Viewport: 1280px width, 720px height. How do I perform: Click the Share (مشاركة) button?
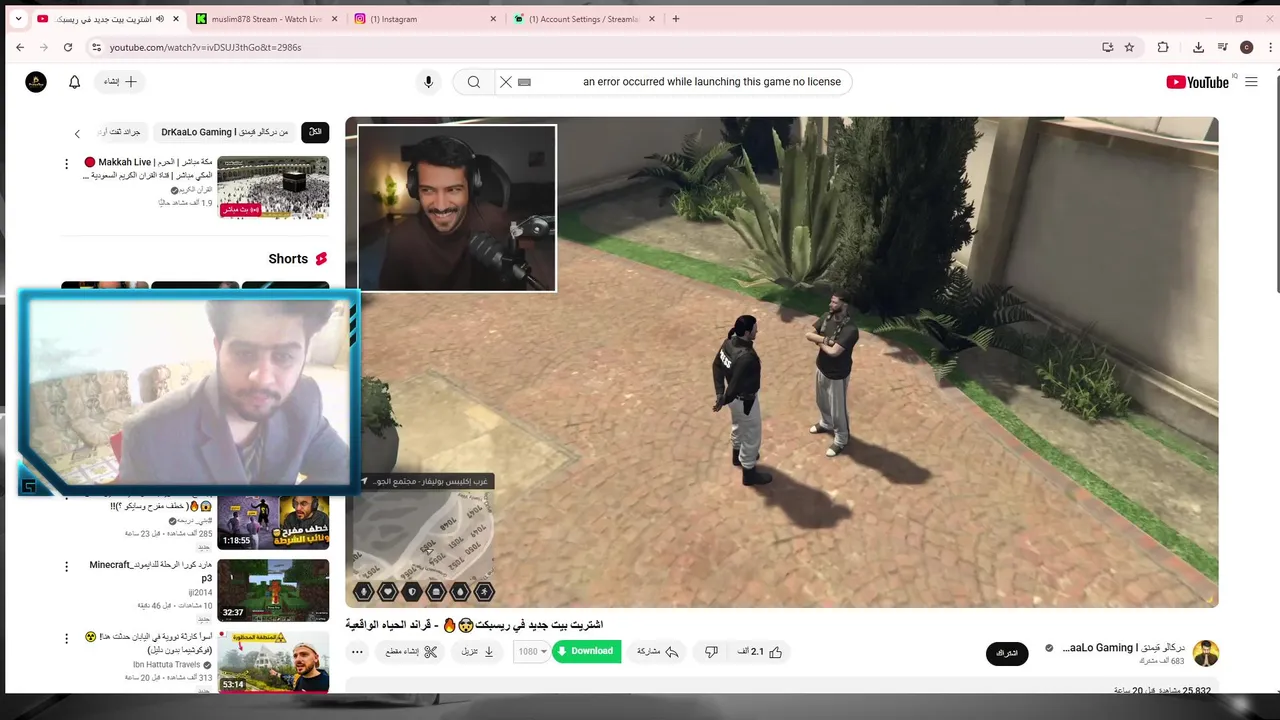click(658, 652)
